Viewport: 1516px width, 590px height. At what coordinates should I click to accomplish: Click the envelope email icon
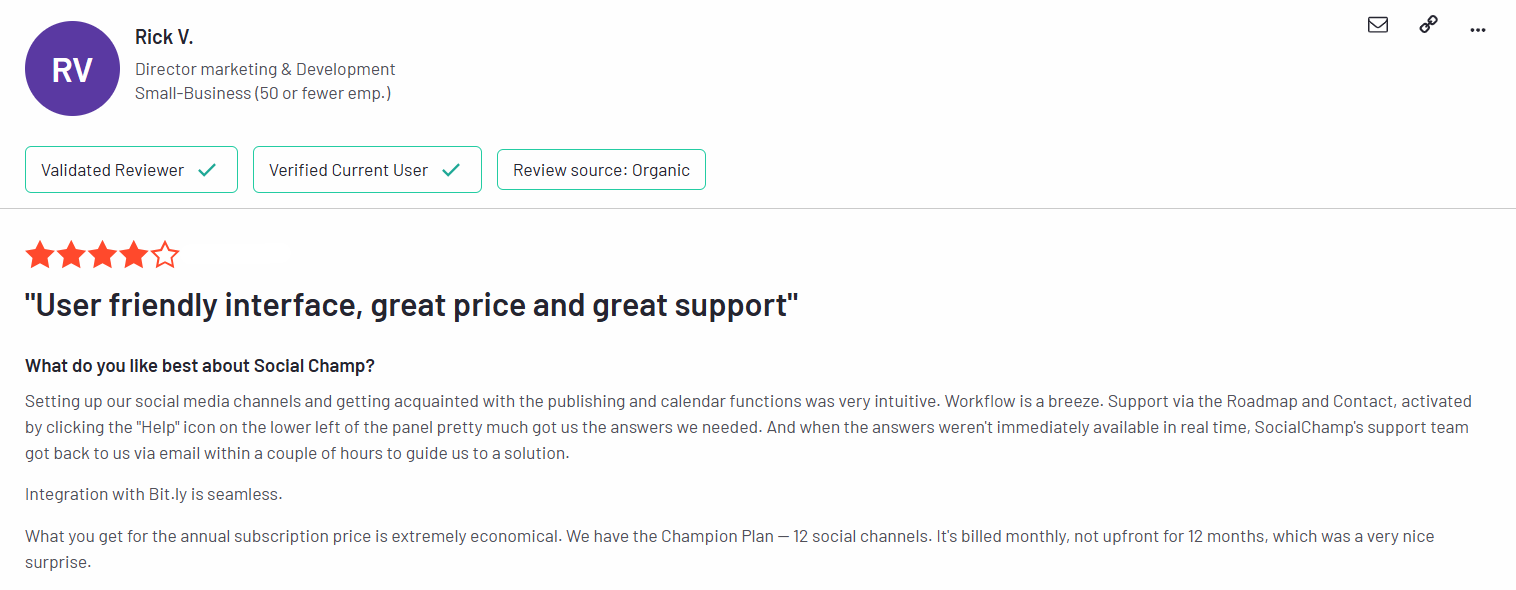coord(1378,25)
